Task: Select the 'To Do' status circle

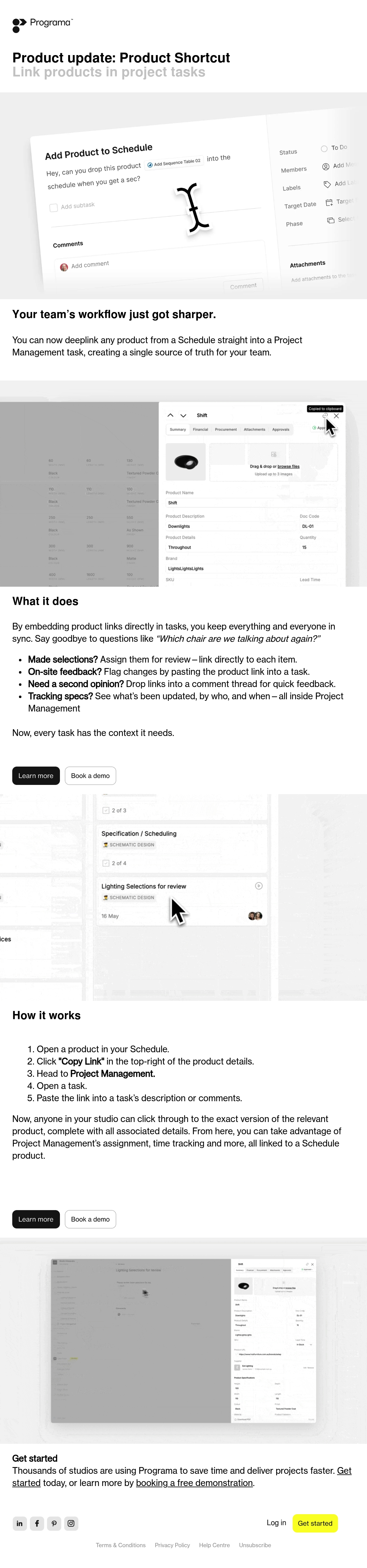Action: coord(324,149)
